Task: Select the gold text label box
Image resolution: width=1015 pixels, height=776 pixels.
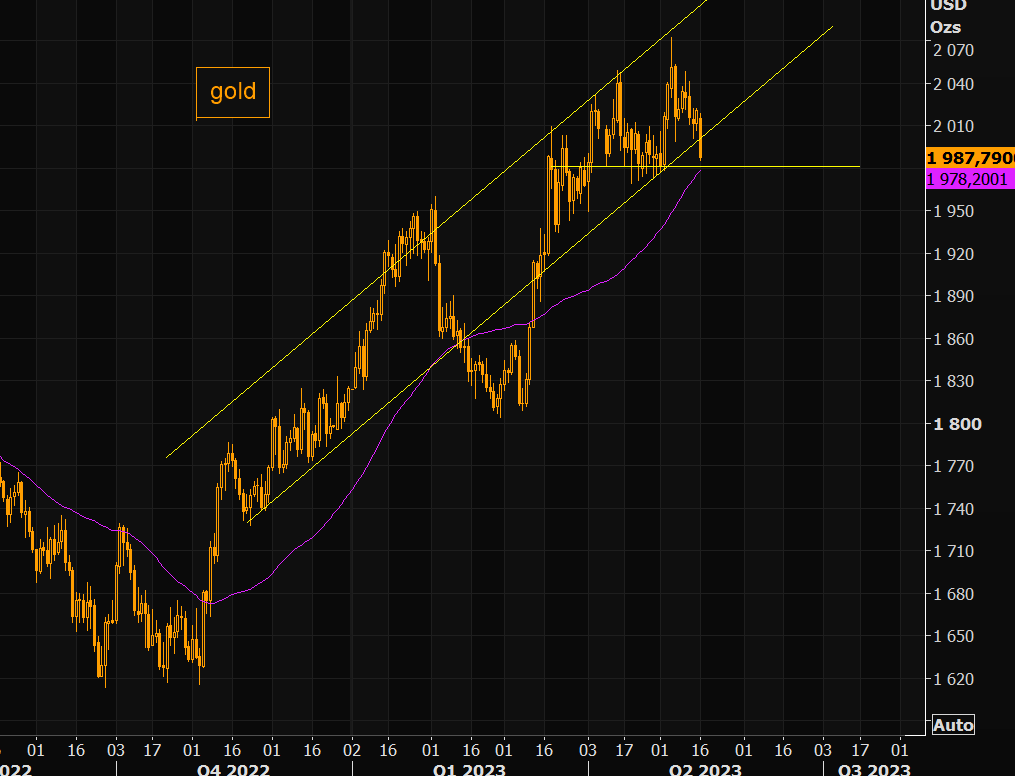Action: click(x=233, y=93)
